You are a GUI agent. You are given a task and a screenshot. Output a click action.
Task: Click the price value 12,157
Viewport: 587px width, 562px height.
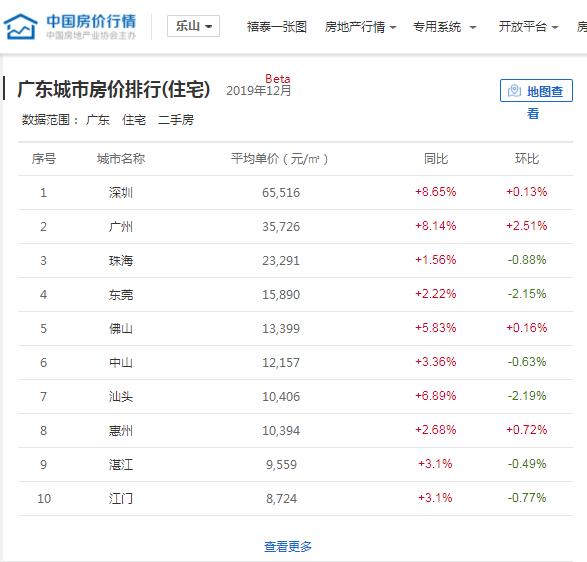point(281,362)
